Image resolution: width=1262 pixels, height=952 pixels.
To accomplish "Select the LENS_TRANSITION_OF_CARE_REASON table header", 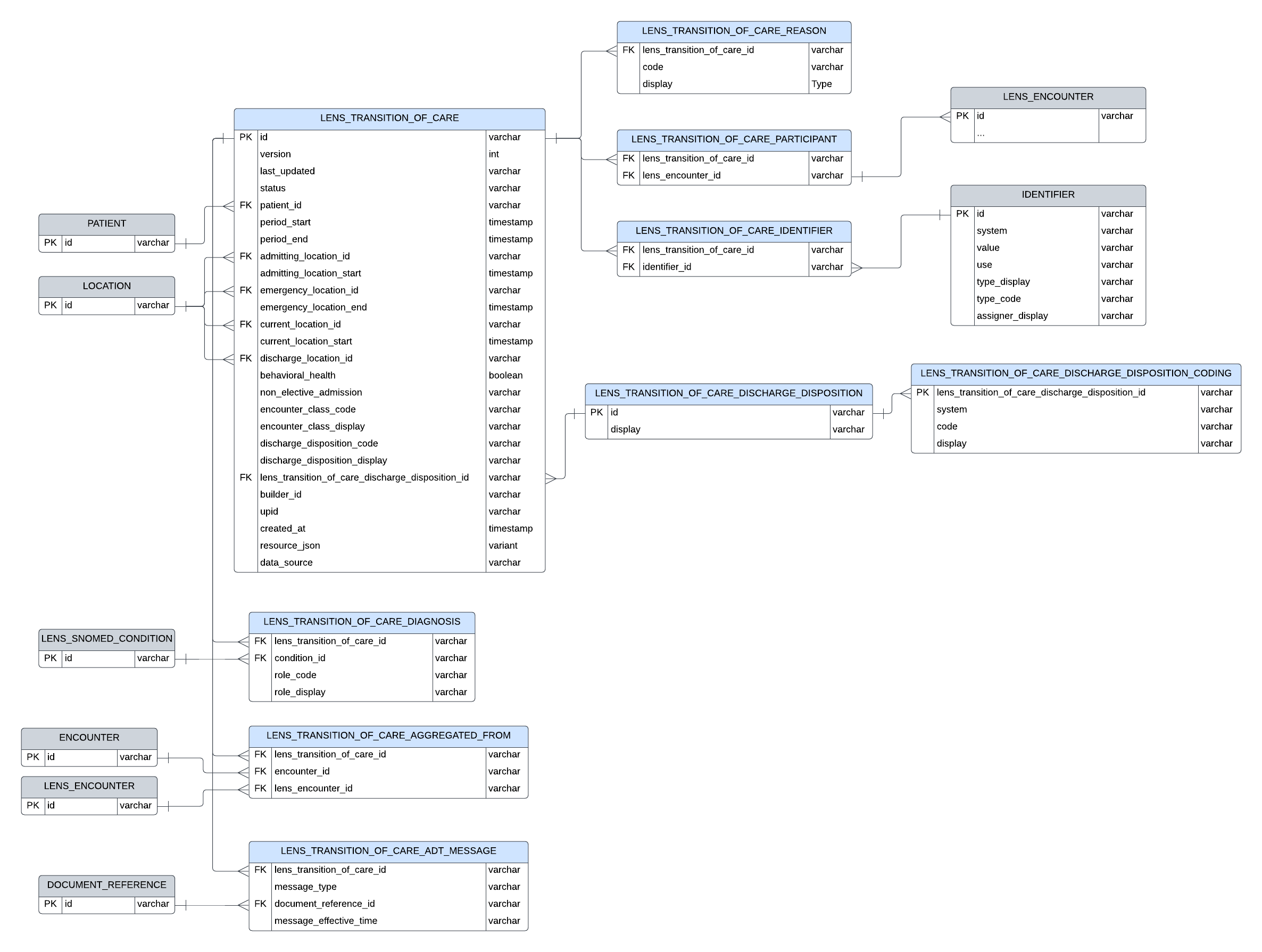I will pos(734,31).
